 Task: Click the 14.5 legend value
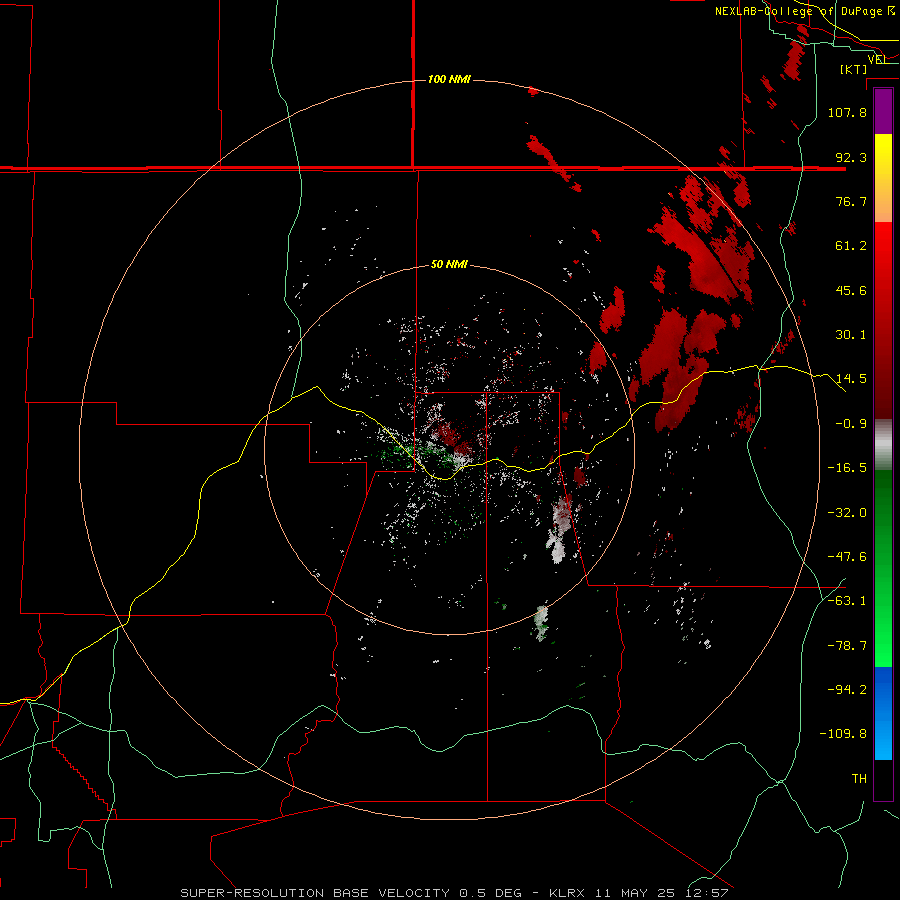coord(851,379)
